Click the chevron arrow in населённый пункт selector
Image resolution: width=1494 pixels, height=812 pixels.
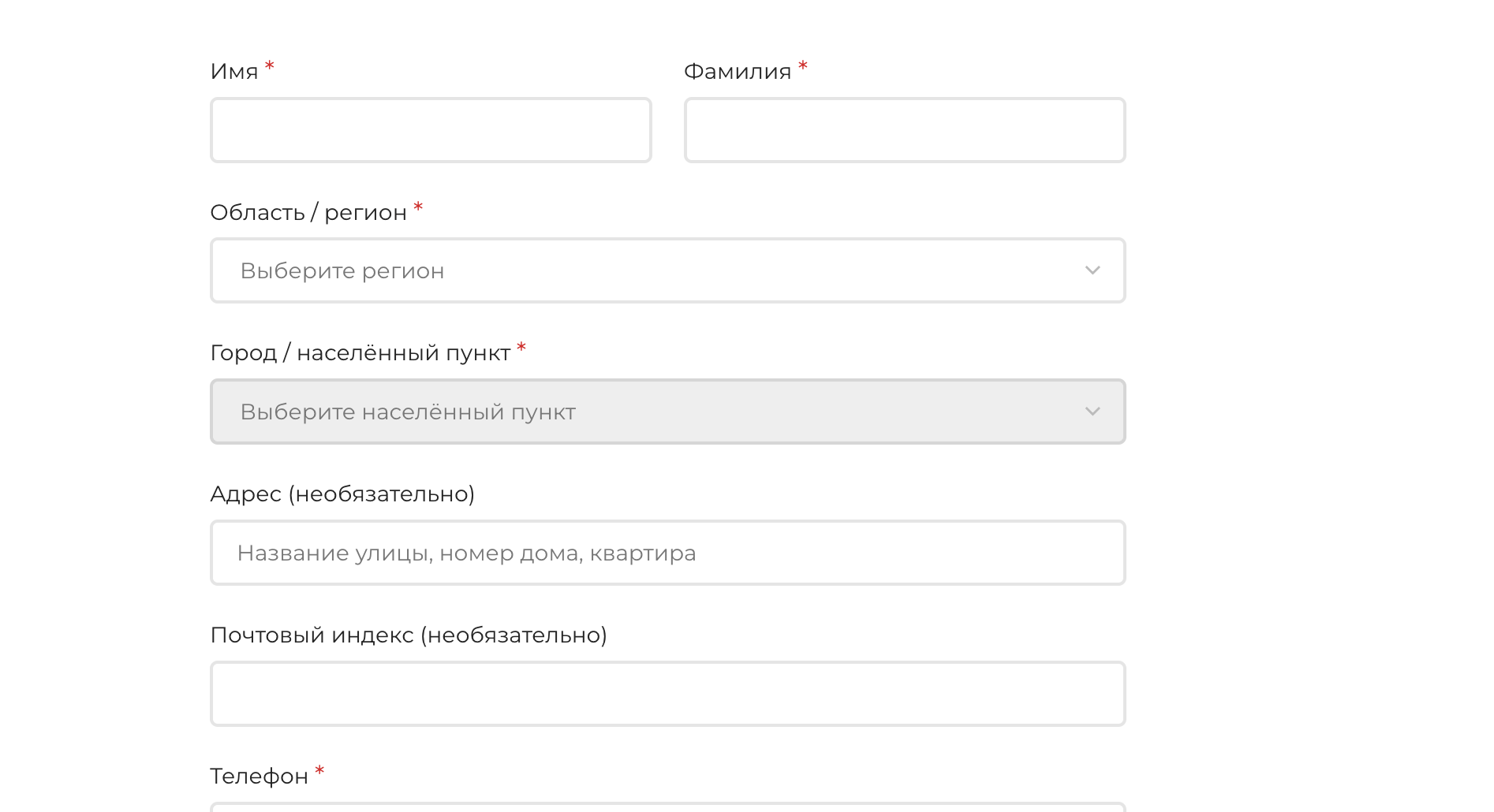(x=1092, y=412)
